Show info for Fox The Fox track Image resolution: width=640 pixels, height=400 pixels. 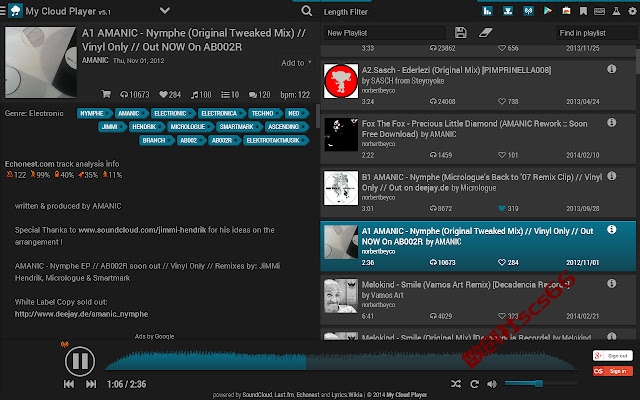click(x=611, y=122)
